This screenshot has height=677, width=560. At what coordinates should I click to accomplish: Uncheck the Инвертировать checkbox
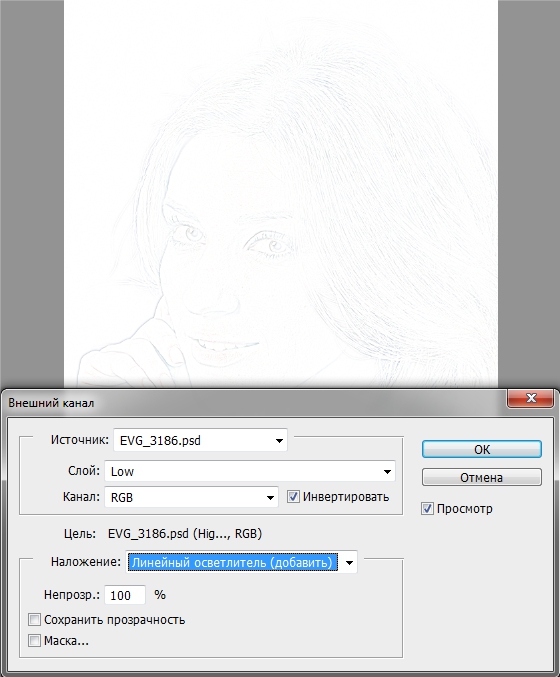pos(293,497)
